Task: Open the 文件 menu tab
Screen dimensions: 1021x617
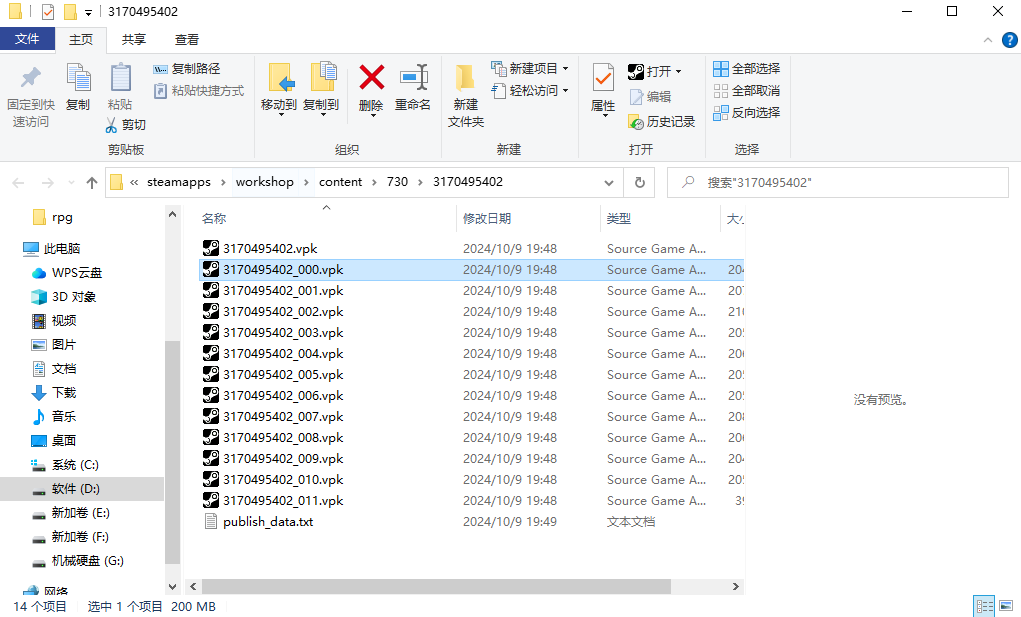Action: coord(27,40)
